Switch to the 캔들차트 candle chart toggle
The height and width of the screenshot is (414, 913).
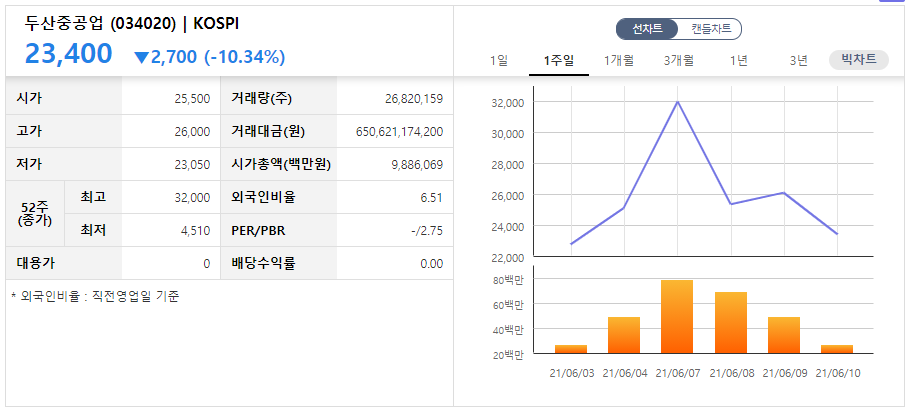[x=711, y=29]
